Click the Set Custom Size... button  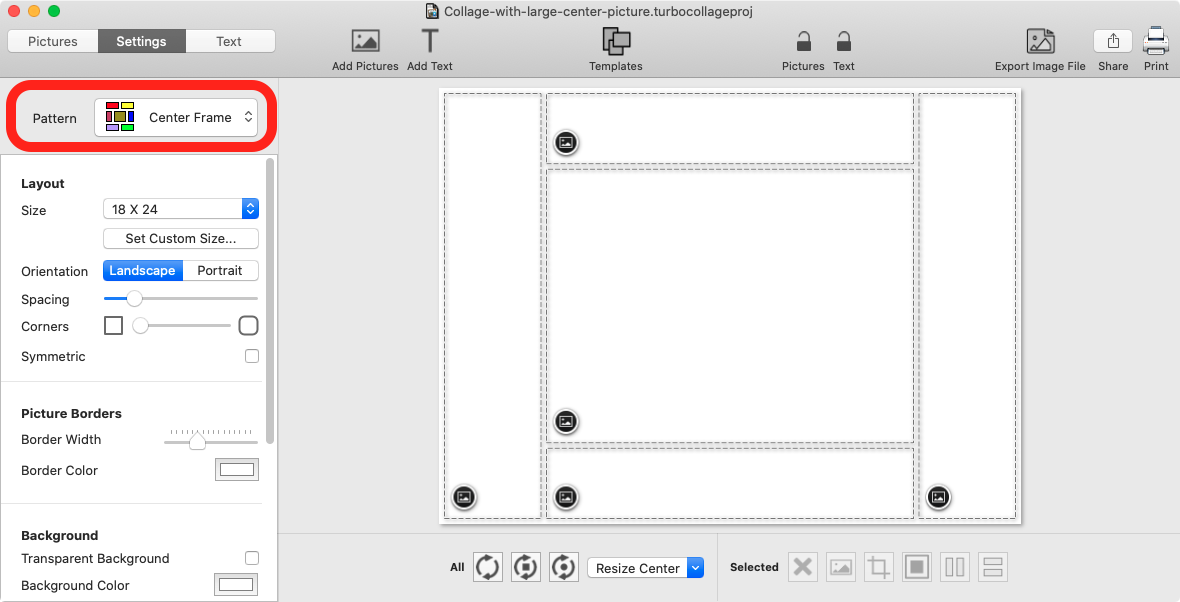[181, 239]
